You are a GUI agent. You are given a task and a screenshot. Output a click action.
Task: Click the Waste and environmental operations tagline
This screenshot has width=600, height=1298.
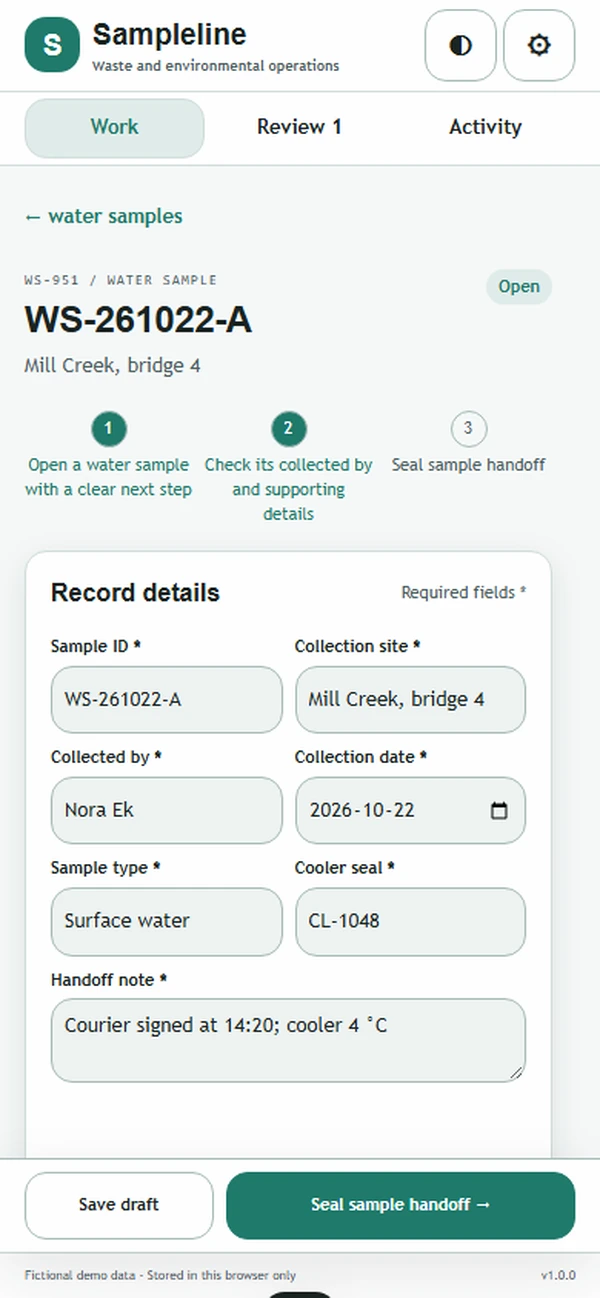215,66
